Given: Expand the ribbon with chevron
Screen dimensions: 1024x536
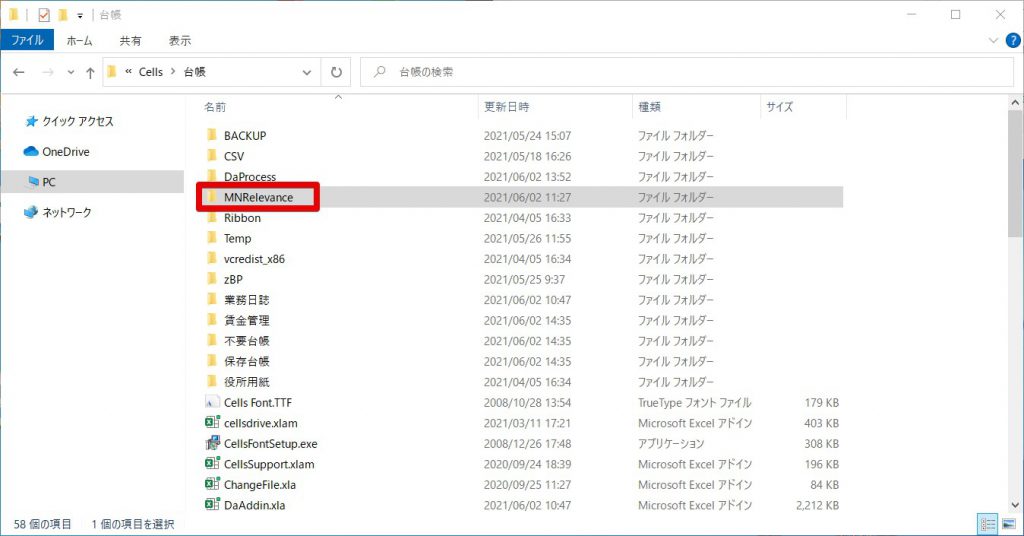Looking at the screenshot, I should click(993, 40).
